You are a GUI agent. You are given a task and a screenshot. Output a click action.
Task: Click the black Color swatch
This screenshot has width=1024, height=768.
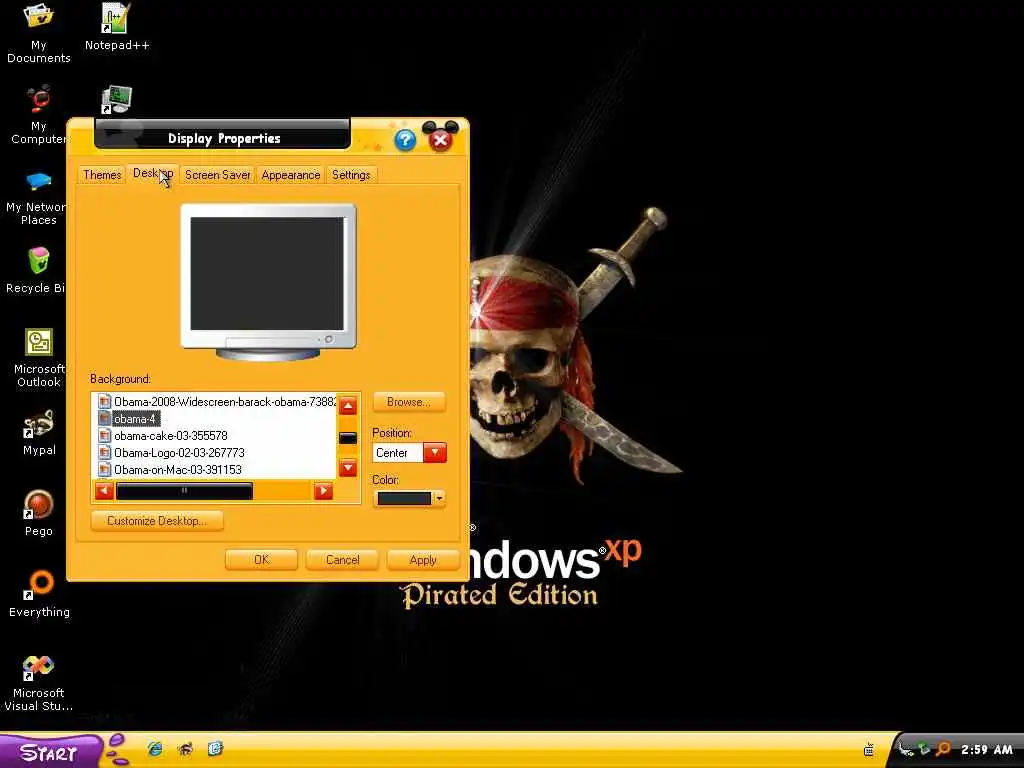(404, 499)
